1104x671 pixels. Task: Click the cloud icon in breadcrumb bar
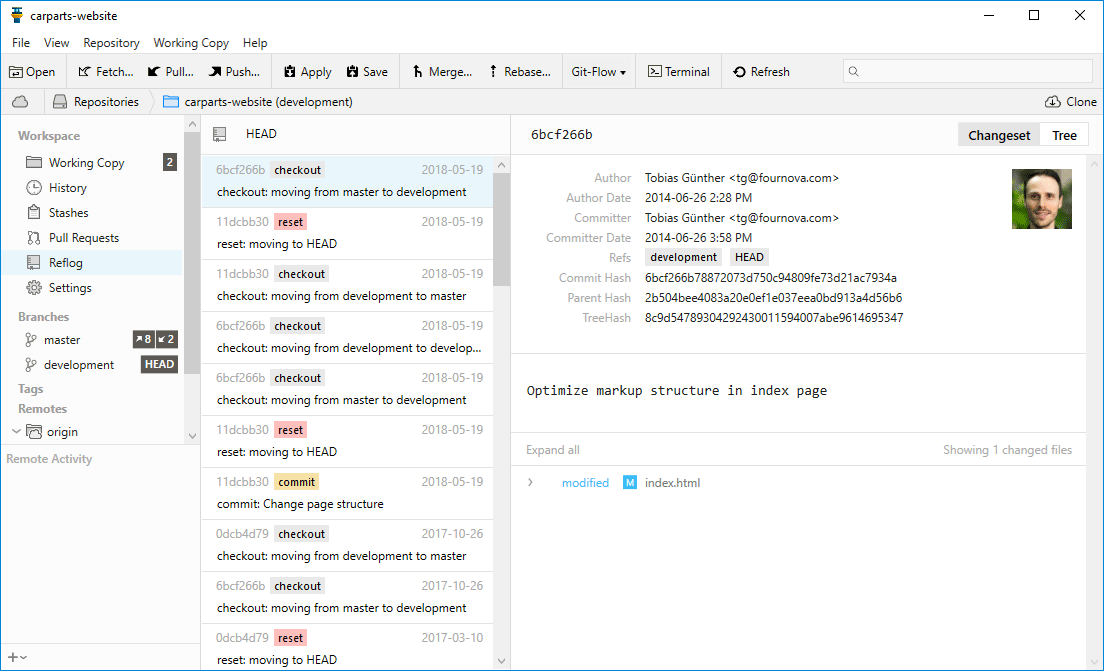pyautogui.click(x=20, y=102)
